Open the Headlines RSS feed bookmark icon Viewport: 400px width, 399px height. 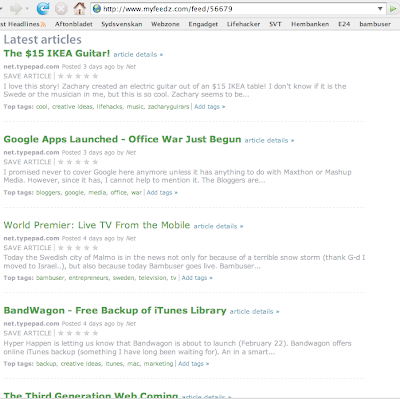tap(43, 24)
